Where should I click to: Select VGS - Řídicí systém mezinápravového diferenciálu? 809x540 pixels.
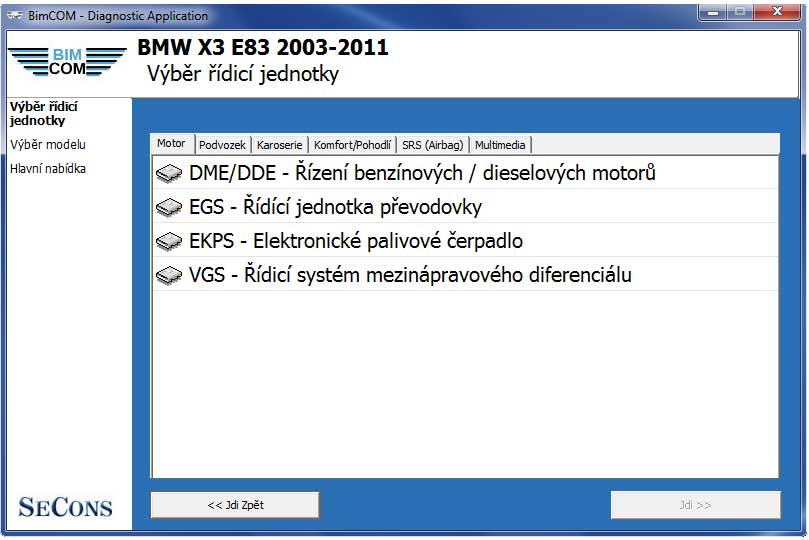point(465,275)
